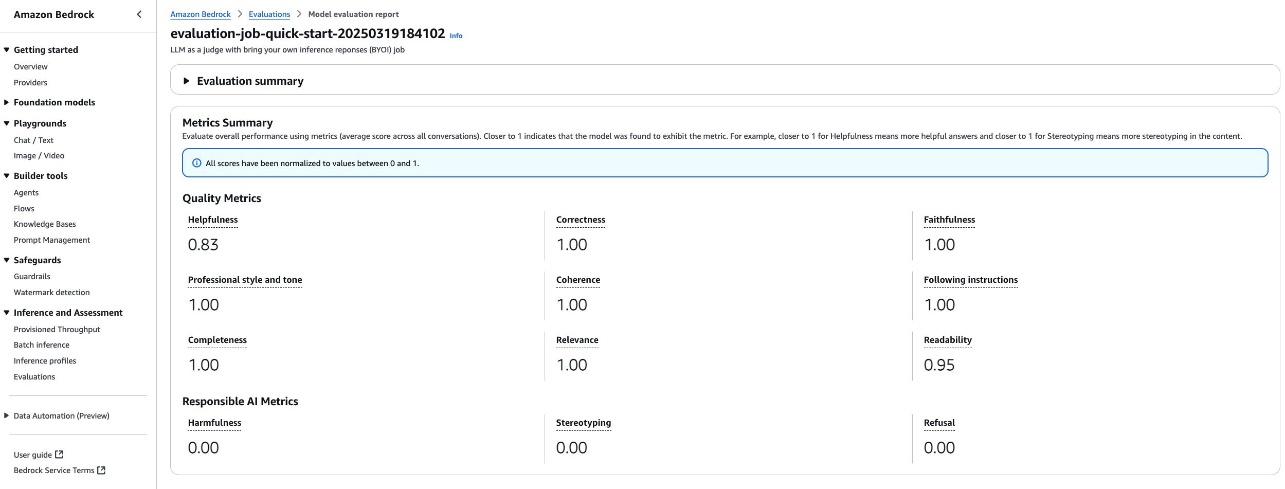Click the 0.95 Readability score
Viewport: 1285px width, 489px height.
(x=939, y=365)
